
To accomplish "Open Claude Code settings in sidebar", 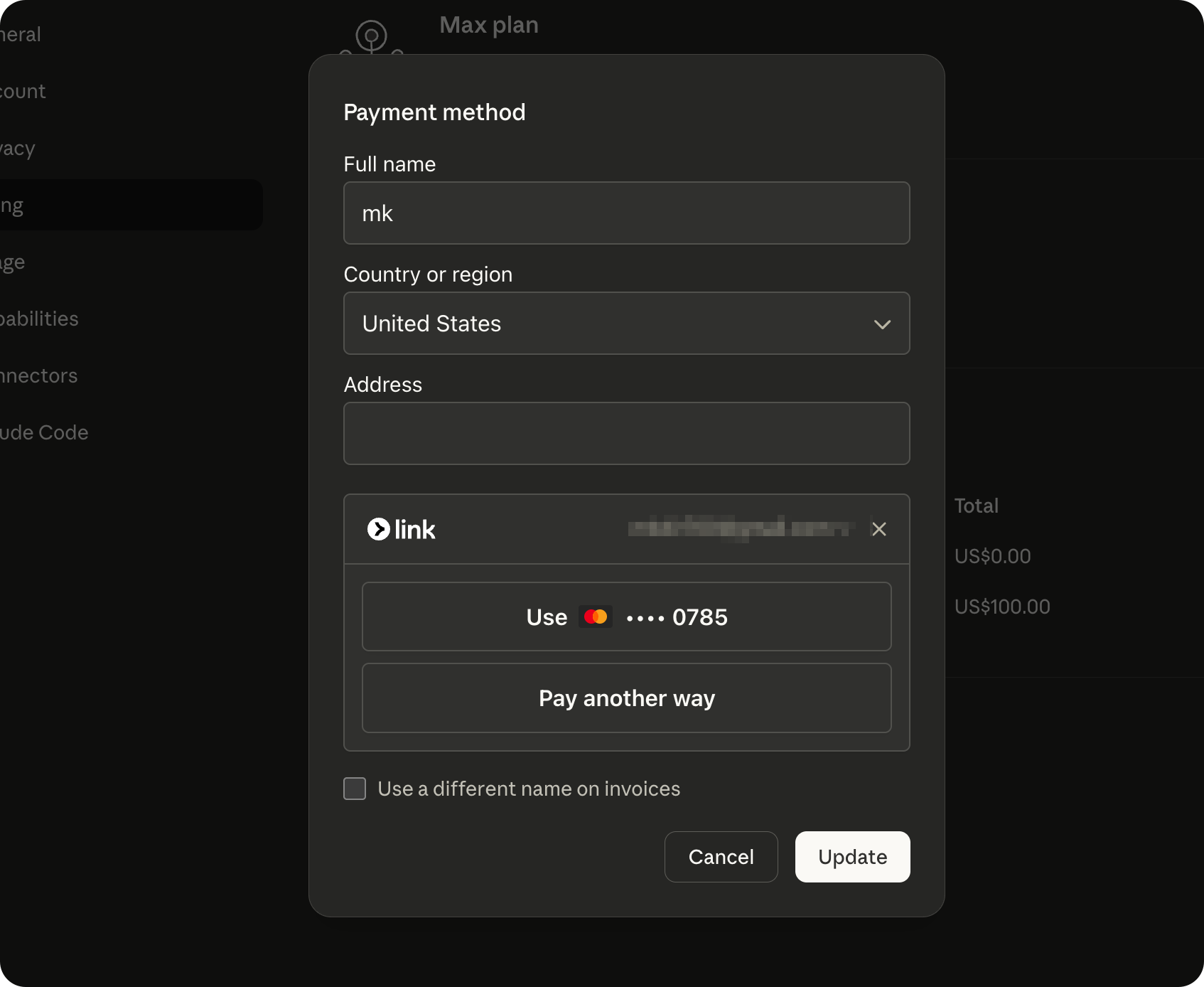I will click(44, 432).
